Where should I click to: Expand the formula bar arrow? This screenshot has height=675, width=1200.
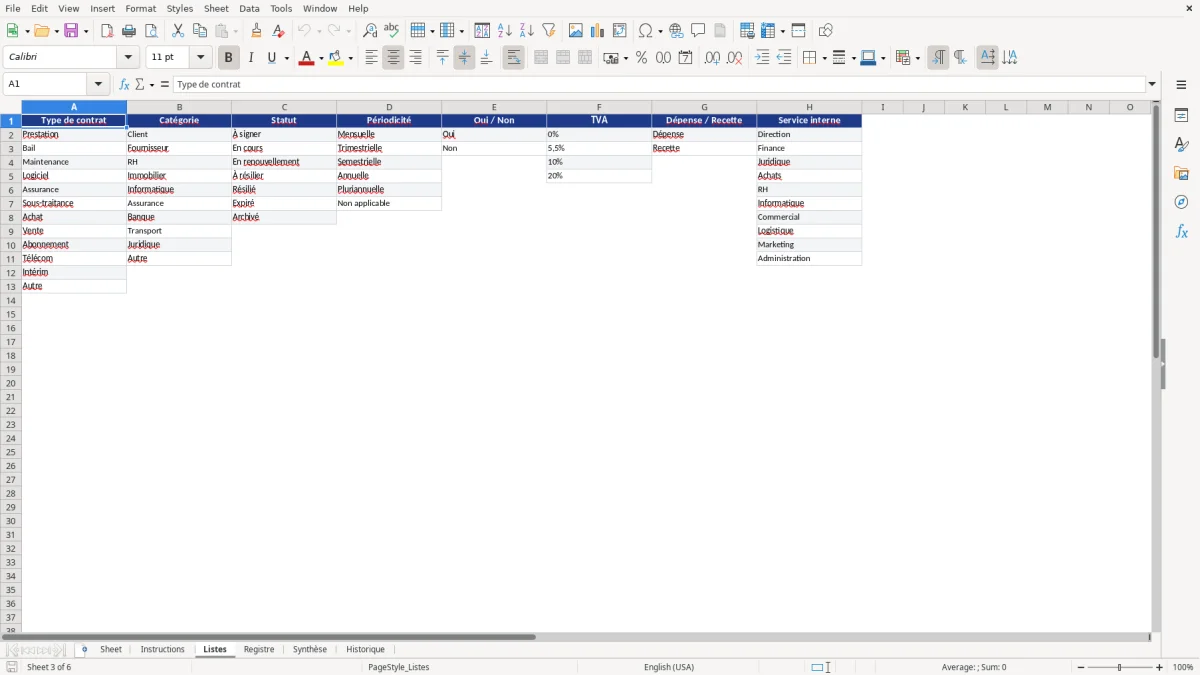point(1152,84)
